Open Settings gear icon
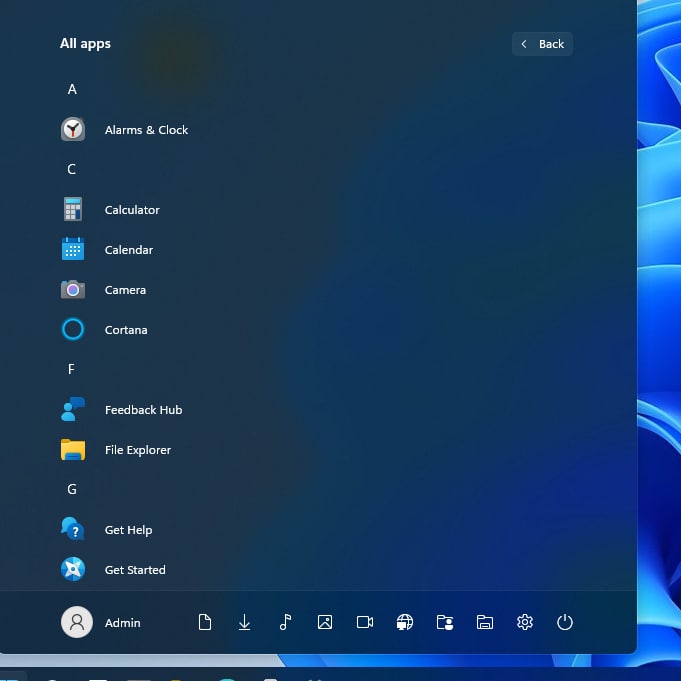The image size is (681, 681). 525,622
